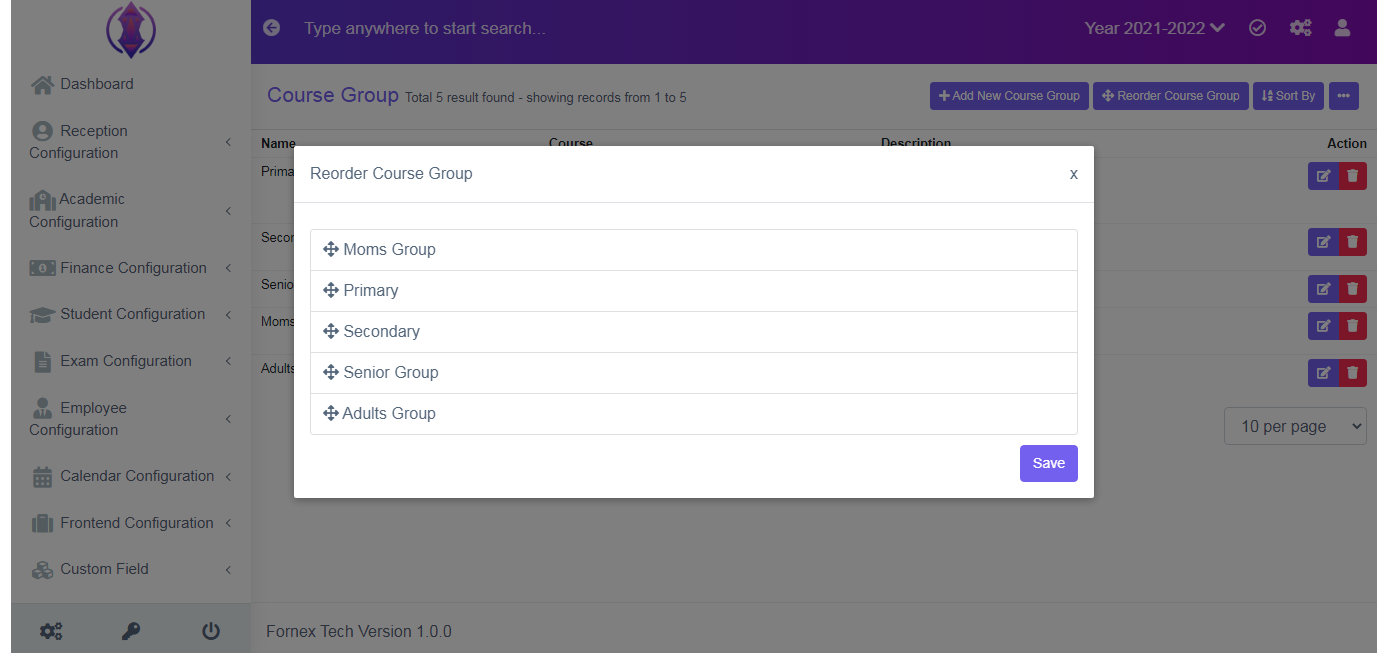This screenshot has height=653, width=1377.
Task: Click edit icon for the Adults row
Action: pos(1323,373)
